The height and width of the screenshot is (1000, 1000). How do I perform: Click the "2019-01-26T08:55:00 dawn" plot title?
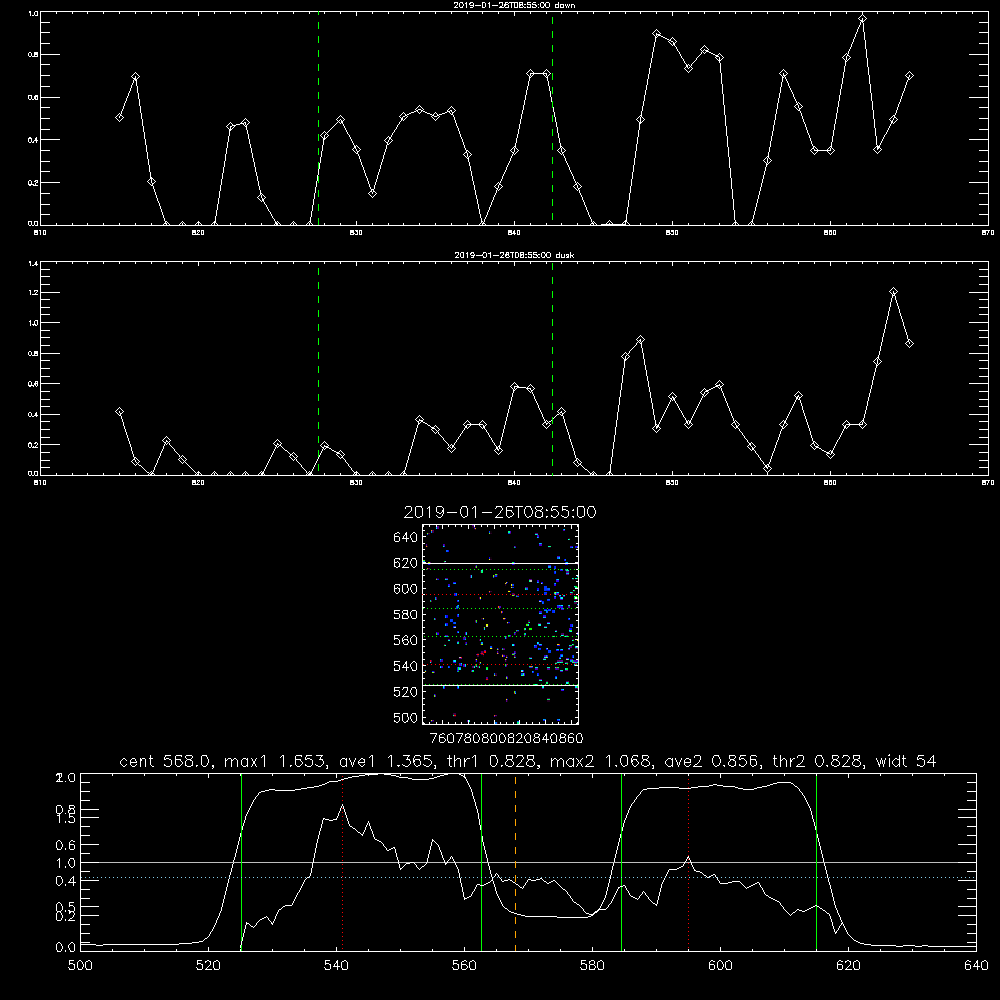(x=514, y=5)
